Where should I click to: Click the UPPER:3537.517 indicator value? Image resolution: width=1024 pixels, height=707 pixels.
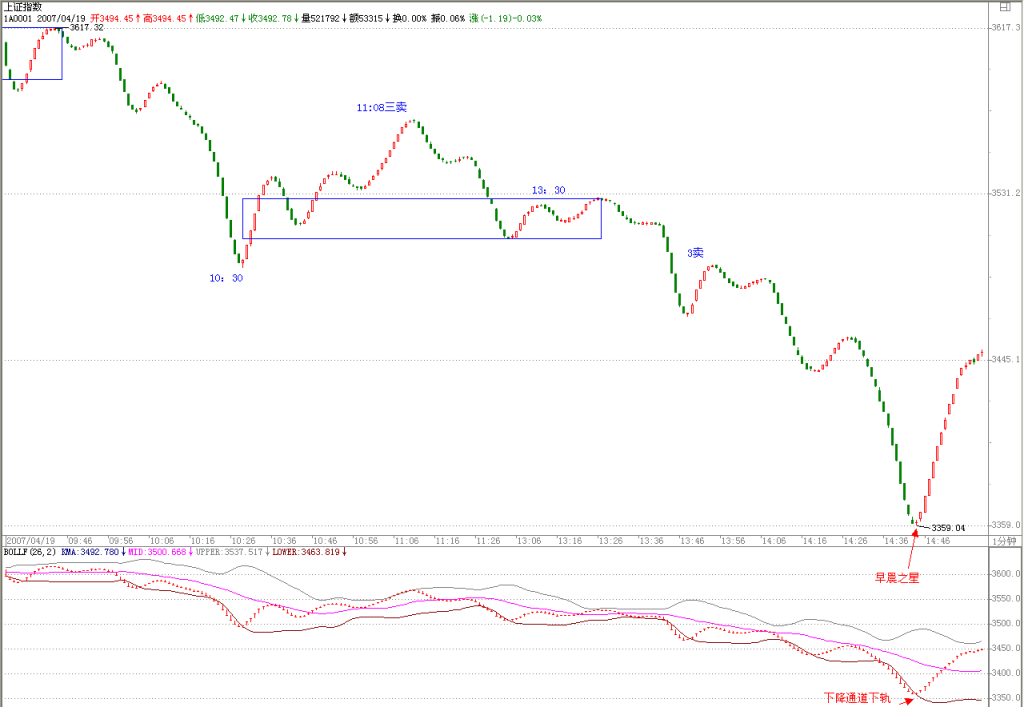tap(229, 552)
